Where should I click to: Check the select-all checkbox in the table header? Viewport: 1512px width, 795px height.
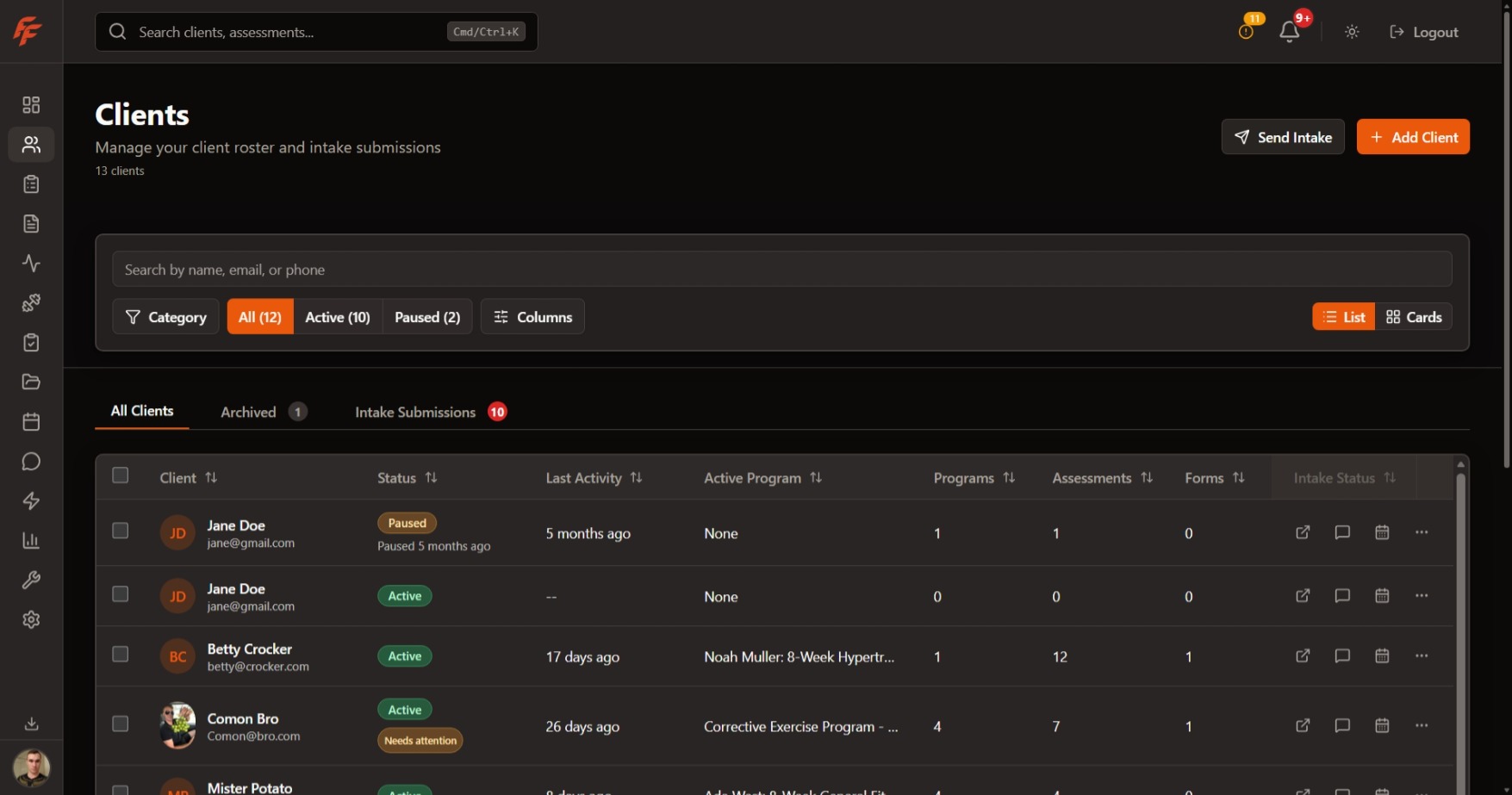coord(120,475)
